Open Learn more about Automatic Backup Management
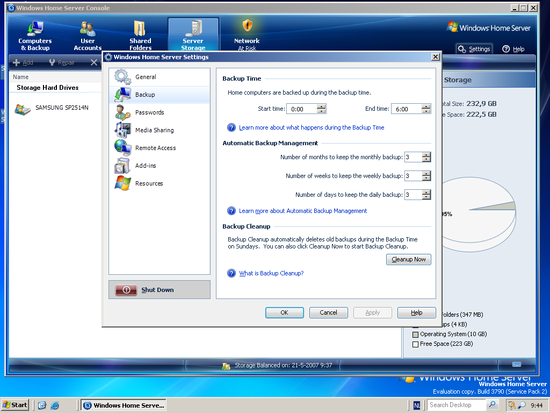The width and height of the screenshot is (550, 413). tap(303, 211)
